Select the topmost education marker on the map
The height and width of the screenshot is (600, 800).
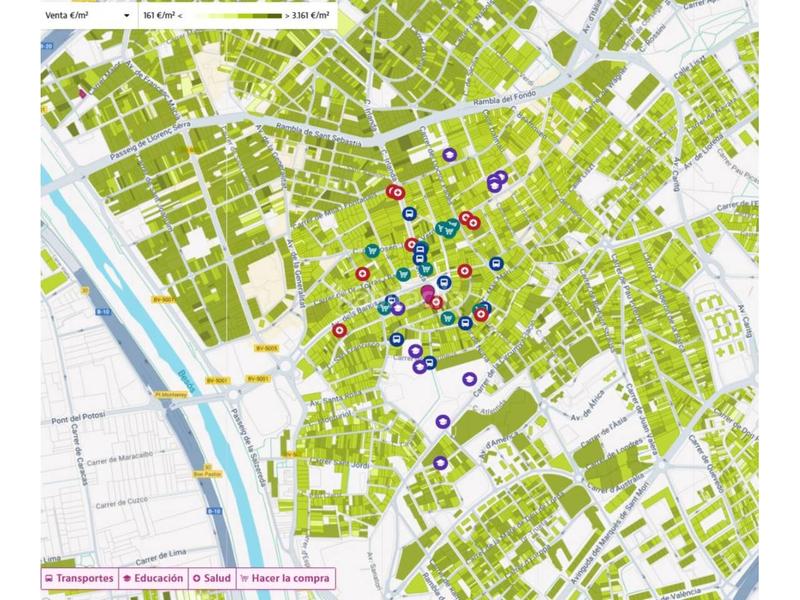pyautogui.click(x=450, y=155)
